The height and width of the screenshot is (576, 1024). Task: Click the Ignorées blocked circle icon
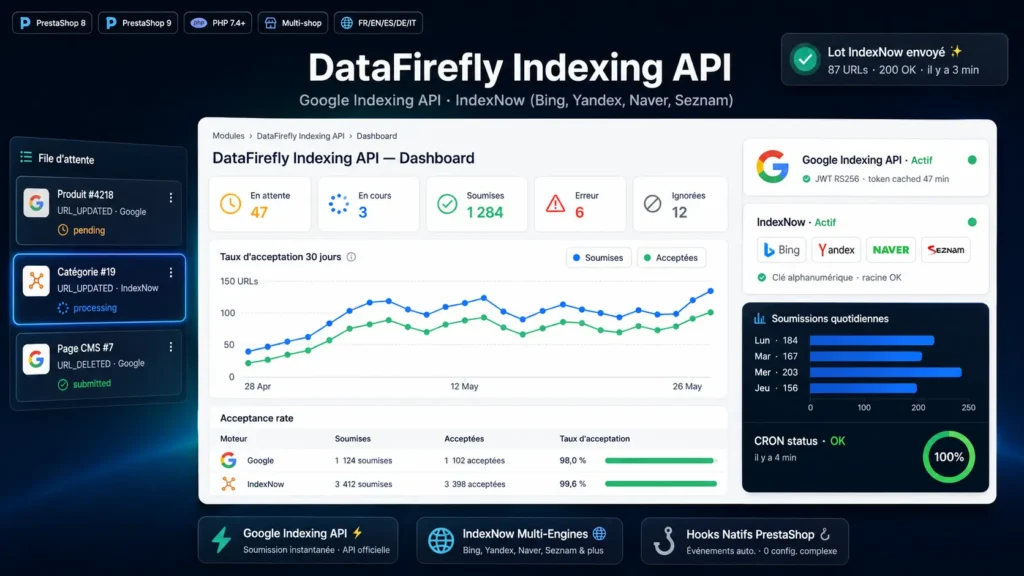652,204
